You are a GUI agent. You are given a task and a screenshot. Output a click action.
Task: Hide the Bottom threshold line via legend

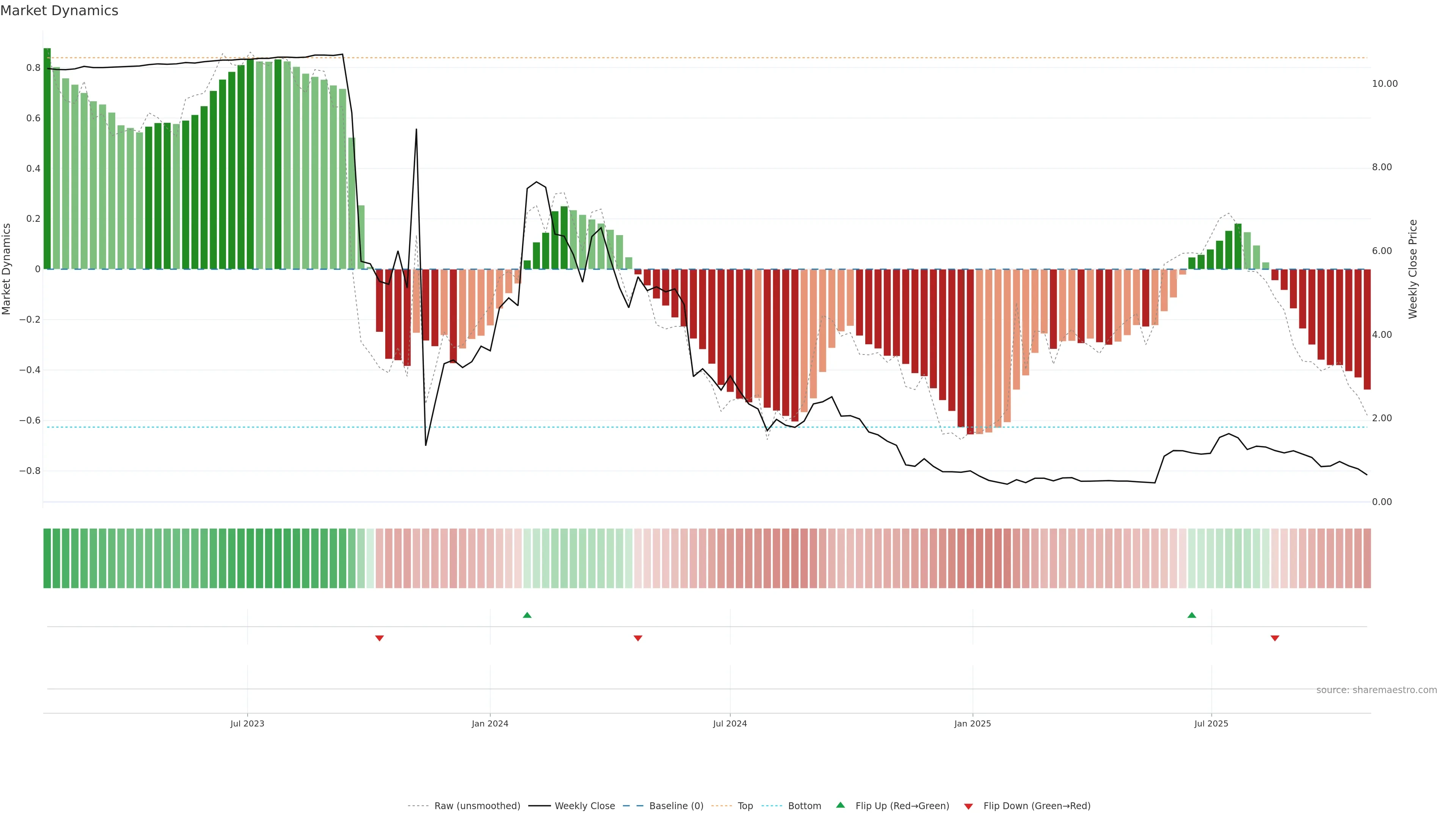pyautogui.click(x=804, y=805)
